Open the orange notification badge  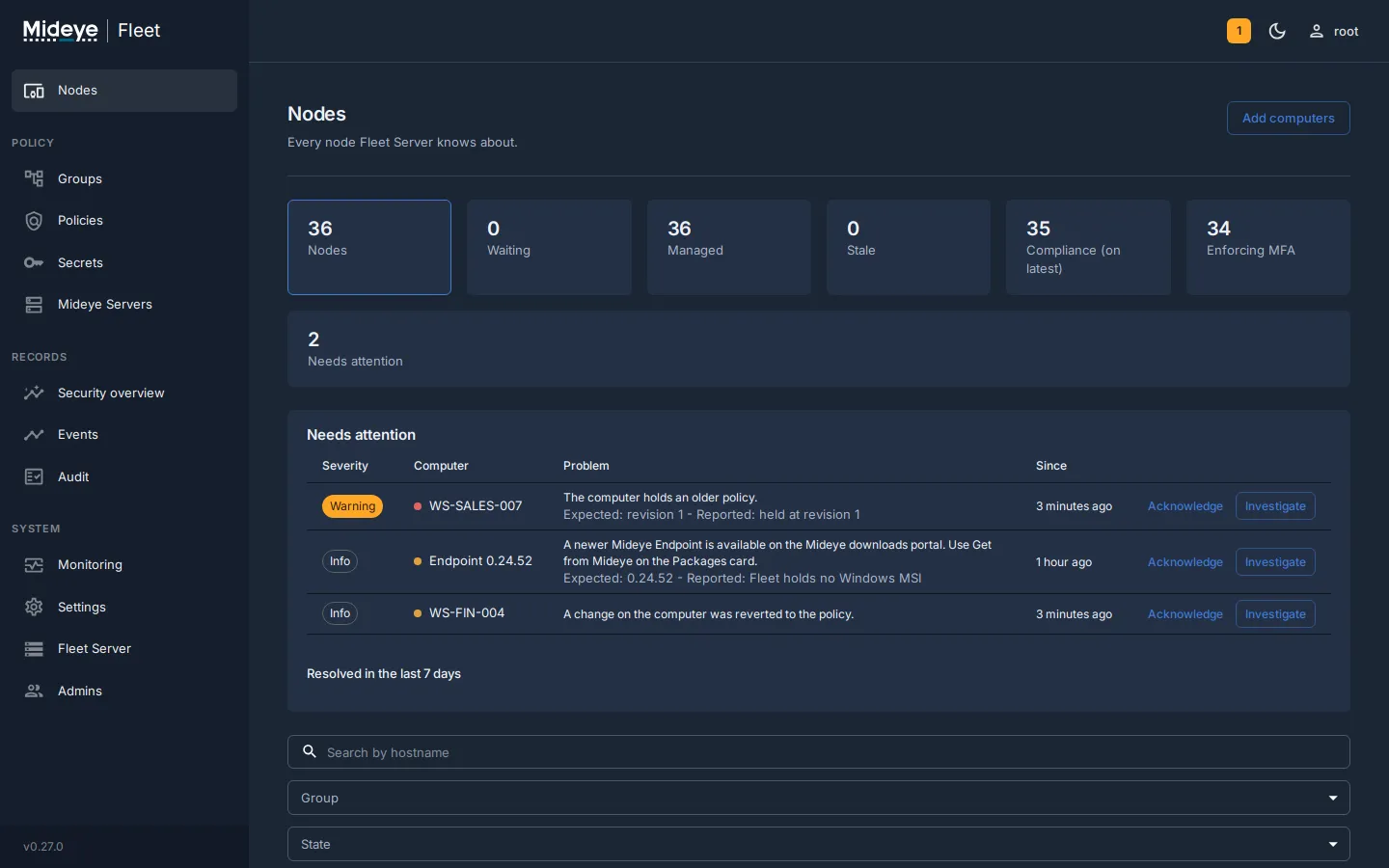tap(1239, 31)
